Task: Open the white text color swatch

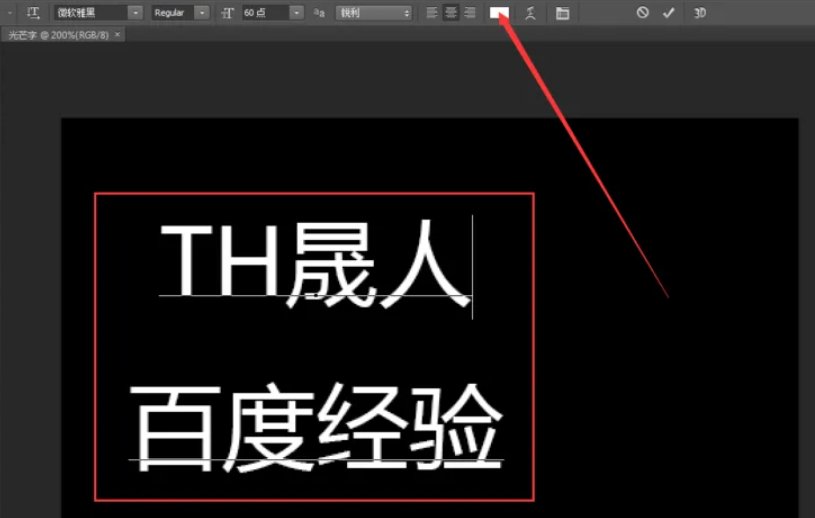Action: (x=499, y=13)
